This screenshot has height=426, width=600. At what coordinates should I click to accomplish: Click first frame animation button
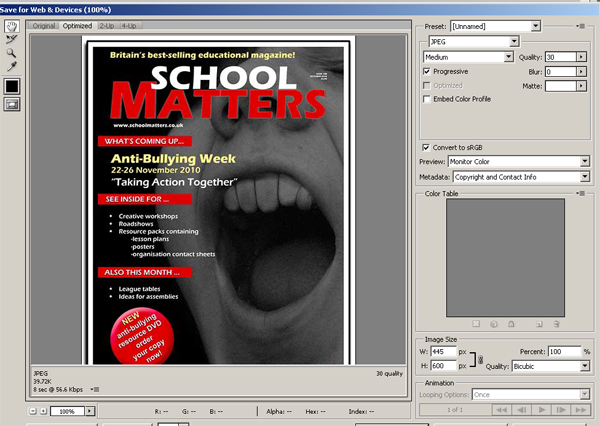point(501,410)
